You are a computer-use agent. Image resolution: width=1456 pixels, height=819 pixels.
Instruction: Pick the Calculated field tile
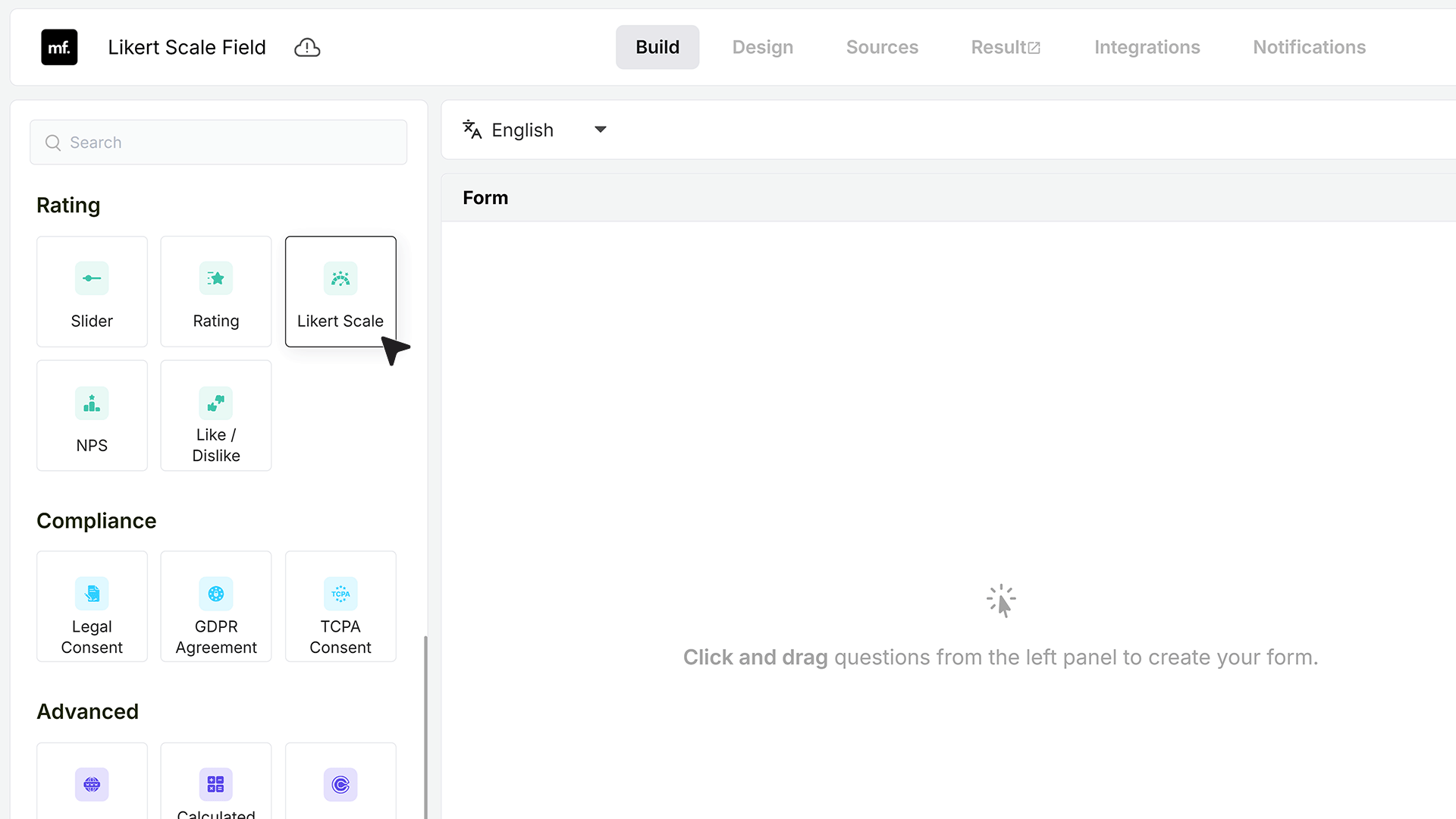click(x=216, y=781)
